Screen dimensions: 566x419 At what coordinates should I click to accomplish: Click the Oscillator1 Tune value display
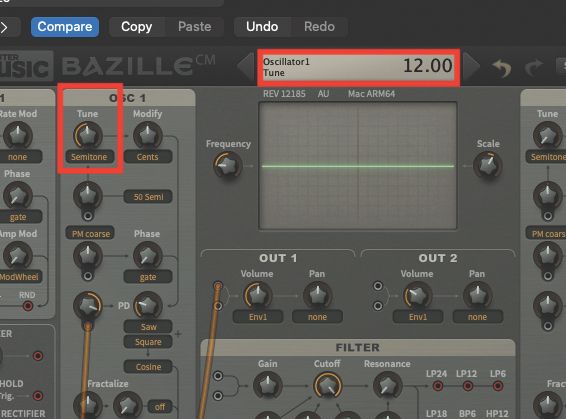click(358, 67)
